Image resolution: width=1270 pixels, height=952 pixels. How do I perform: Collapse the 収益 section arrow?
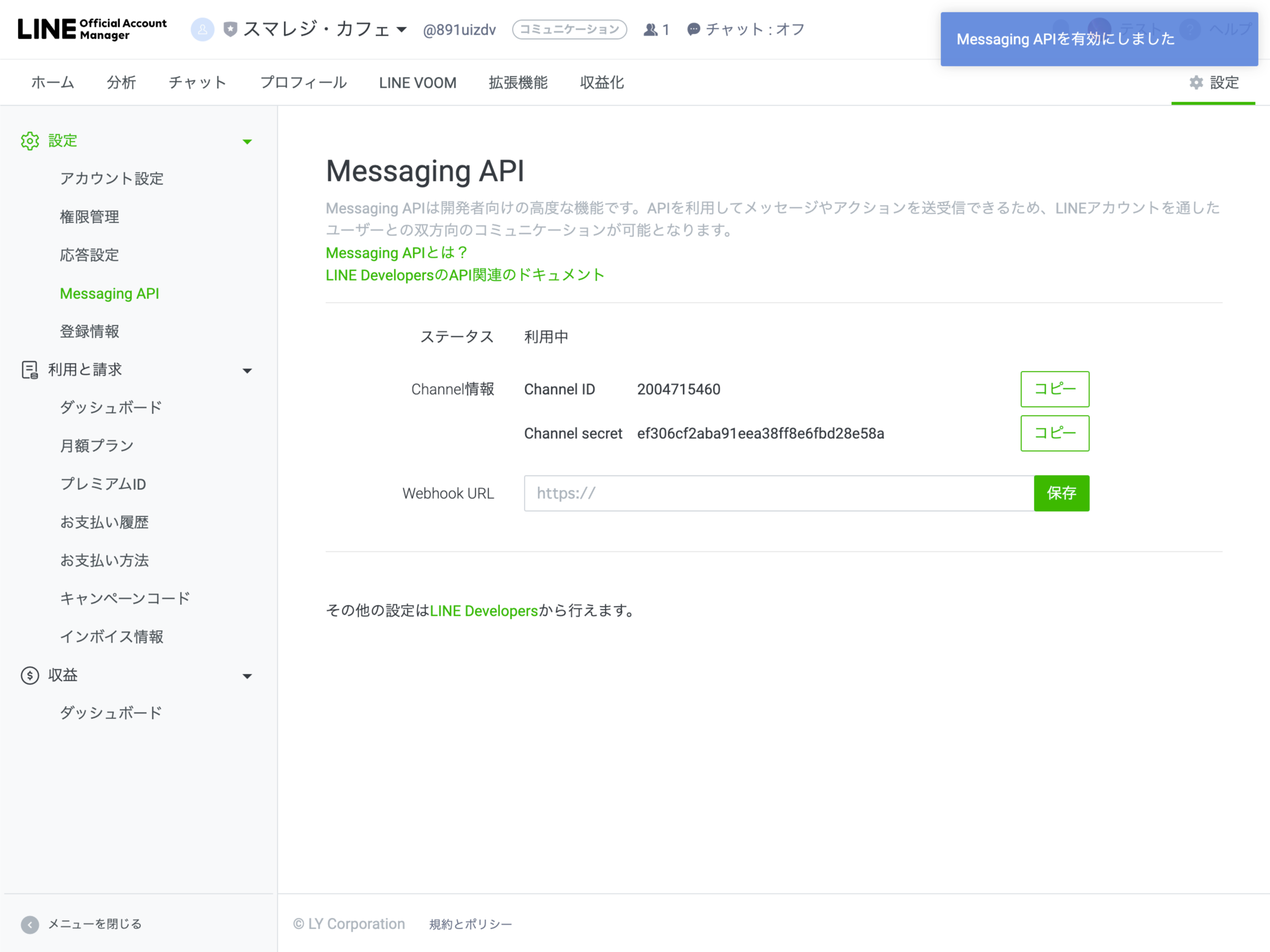247,676
